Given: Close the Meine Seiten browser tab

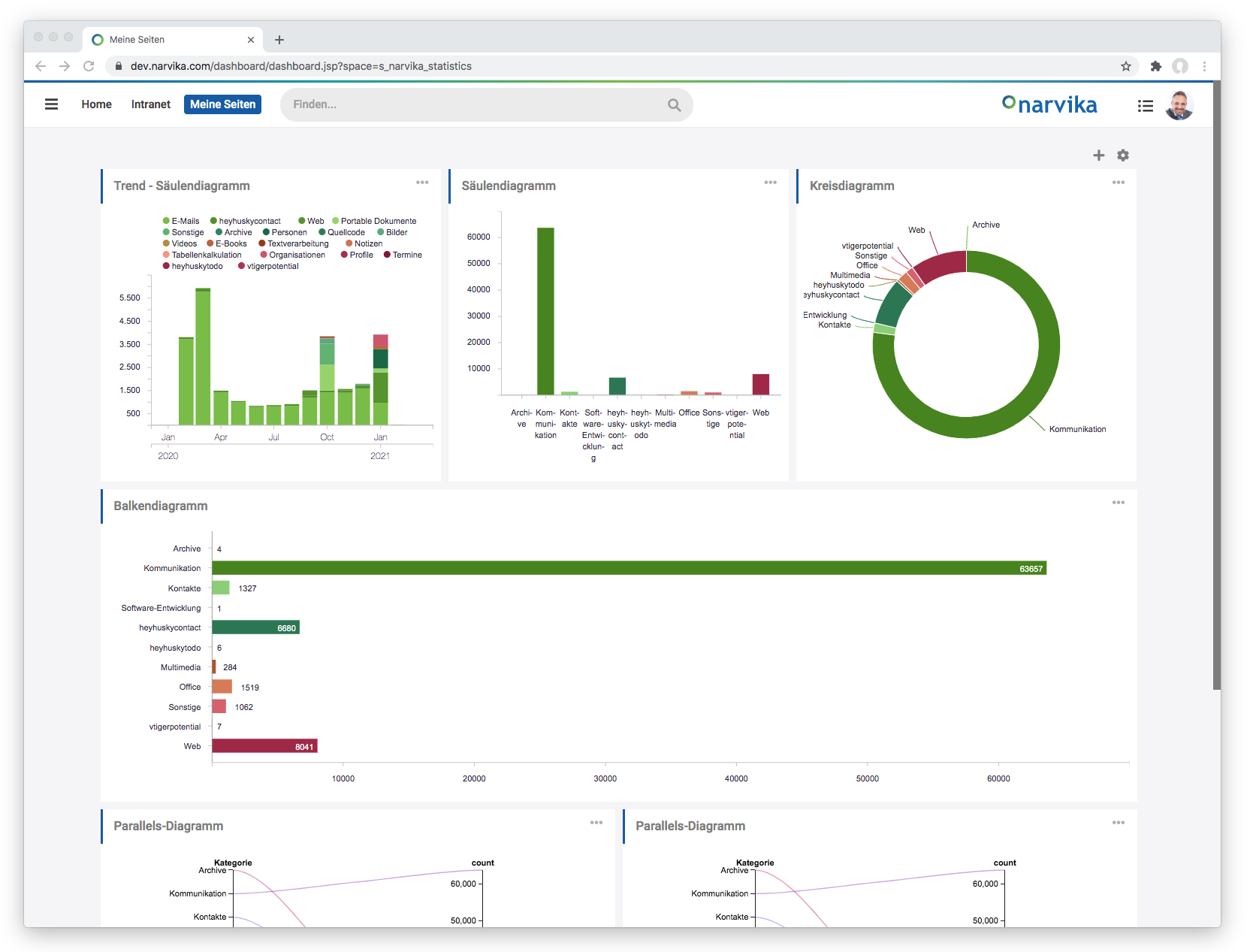Looking at the screenshot, I should (251, 40).
